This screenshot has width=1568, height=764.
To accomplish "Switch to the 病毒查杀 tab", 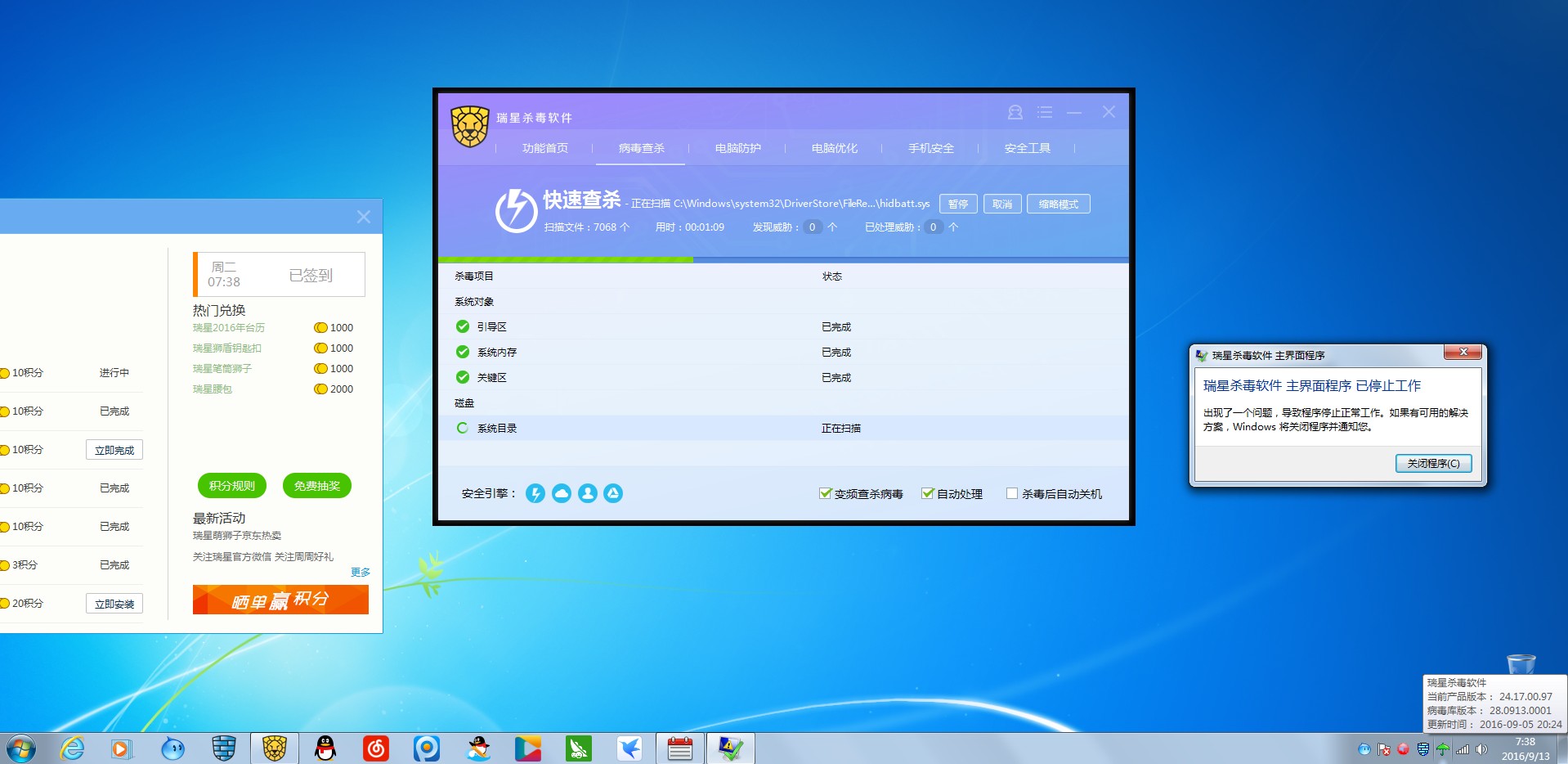I will coord(642,148).
